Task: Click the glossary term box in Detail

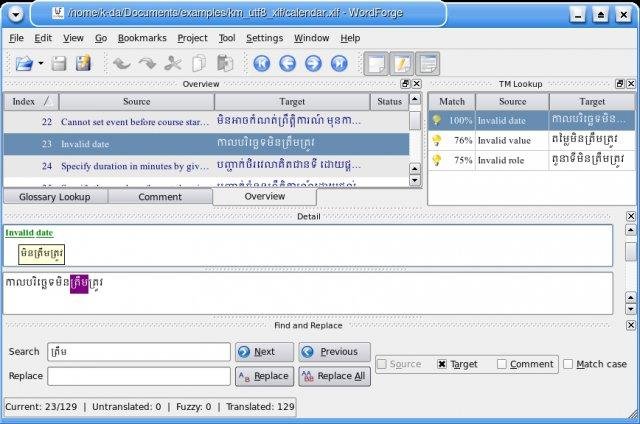Action: pyautogui.click(x=42, y=254)
